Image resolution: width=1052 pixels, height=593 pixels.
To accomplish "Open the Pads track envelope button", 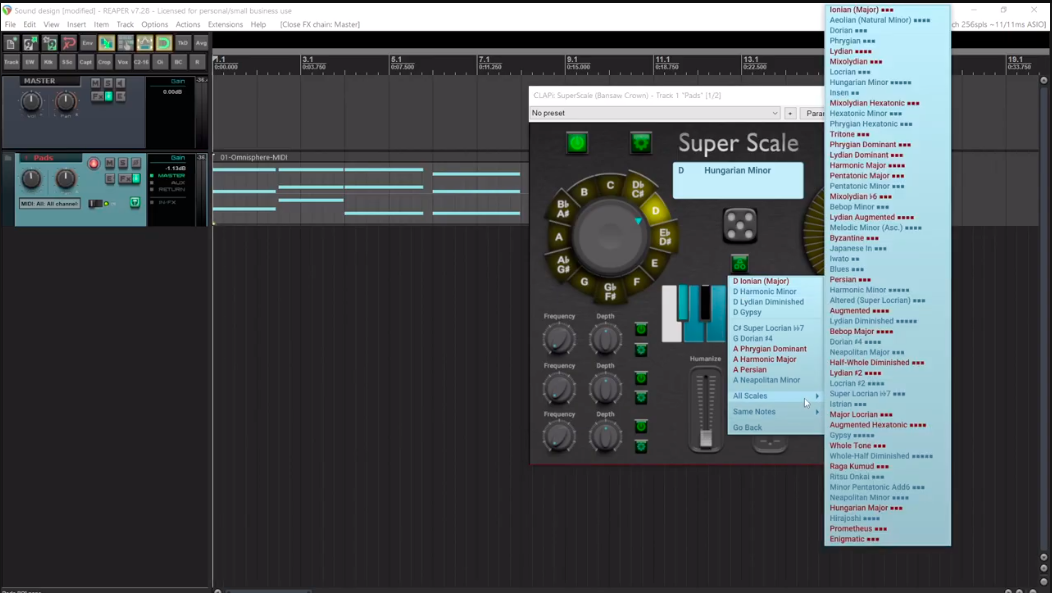I will (x=110, y=178).
